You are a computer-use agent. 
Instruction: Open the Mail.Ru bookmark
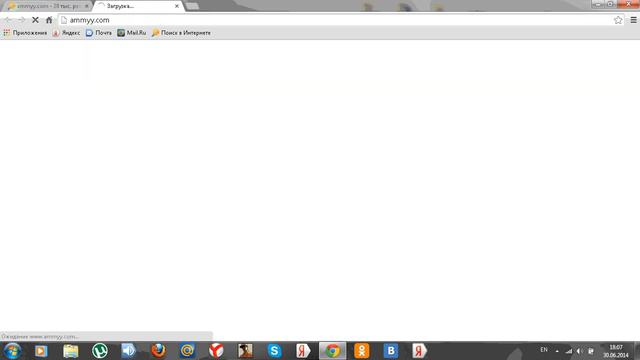(x=131, y=33)
